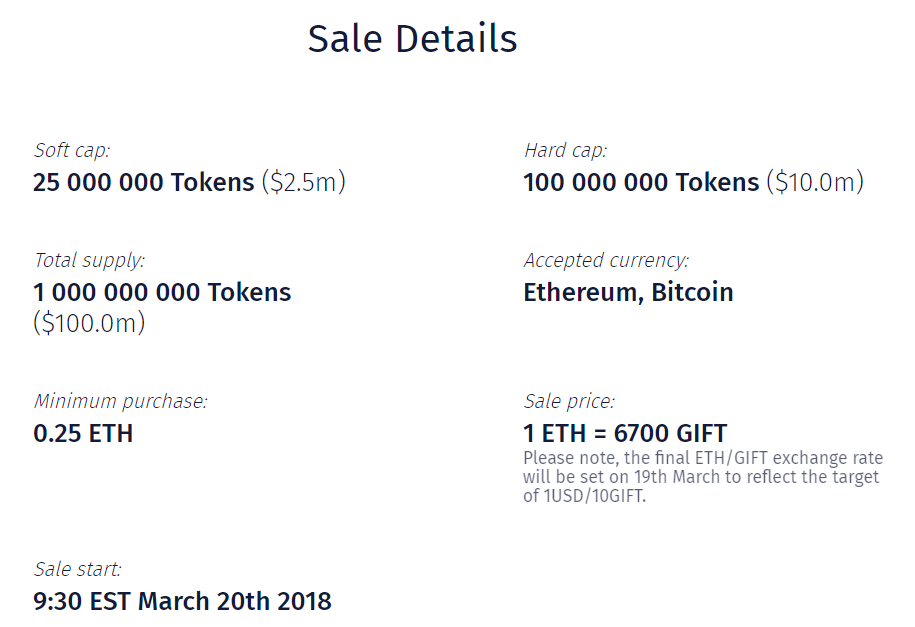Image resolution: width=915 pixels, height=627 pixels.
Task: Select the Sale start label
Action: pyautogui.click(x=78, y=570)
